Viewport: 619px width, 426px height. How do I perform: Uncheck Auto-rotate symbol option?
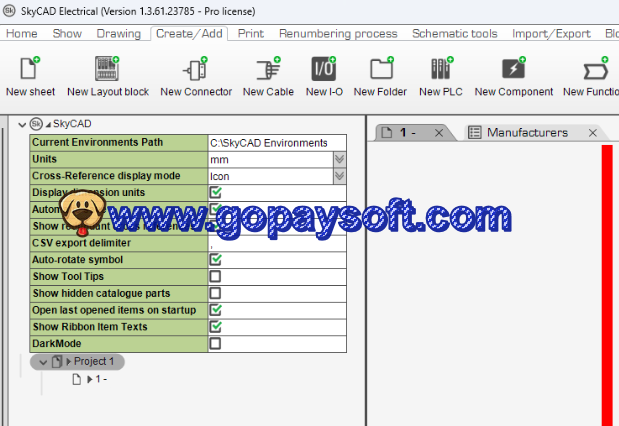215,259
